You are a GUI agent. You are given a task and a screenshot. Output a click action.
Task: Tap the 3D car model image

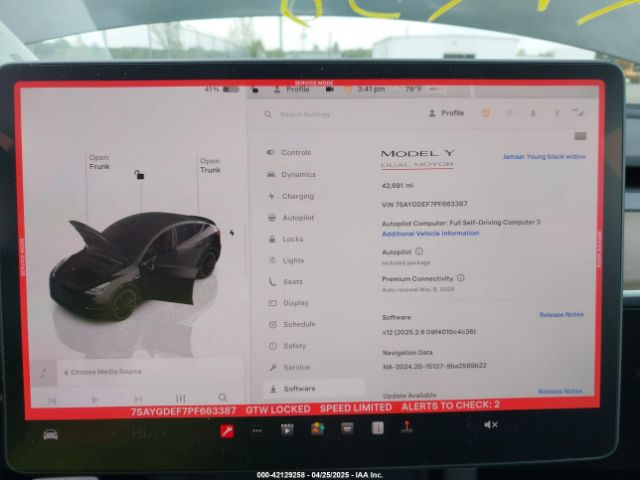pyautogui.click(x=135, y=265)
